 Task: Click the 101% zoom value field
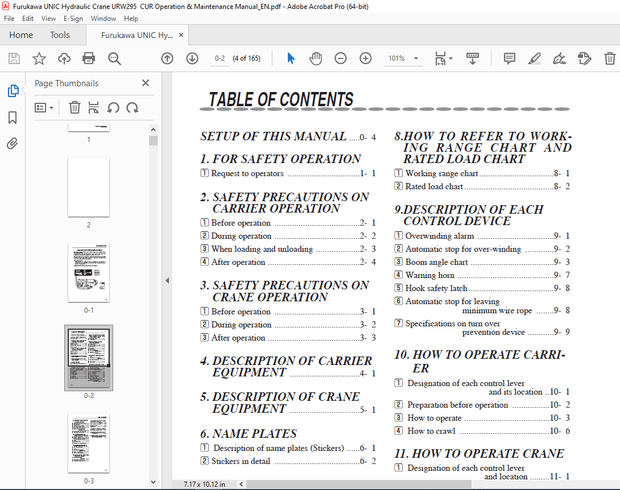point(397,59)
